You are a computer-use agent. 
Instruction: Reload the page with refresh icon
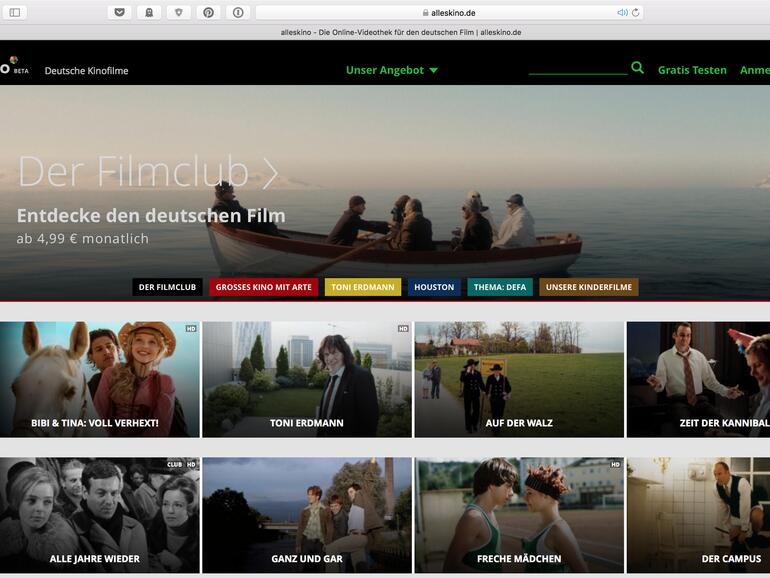pos(635,13)
